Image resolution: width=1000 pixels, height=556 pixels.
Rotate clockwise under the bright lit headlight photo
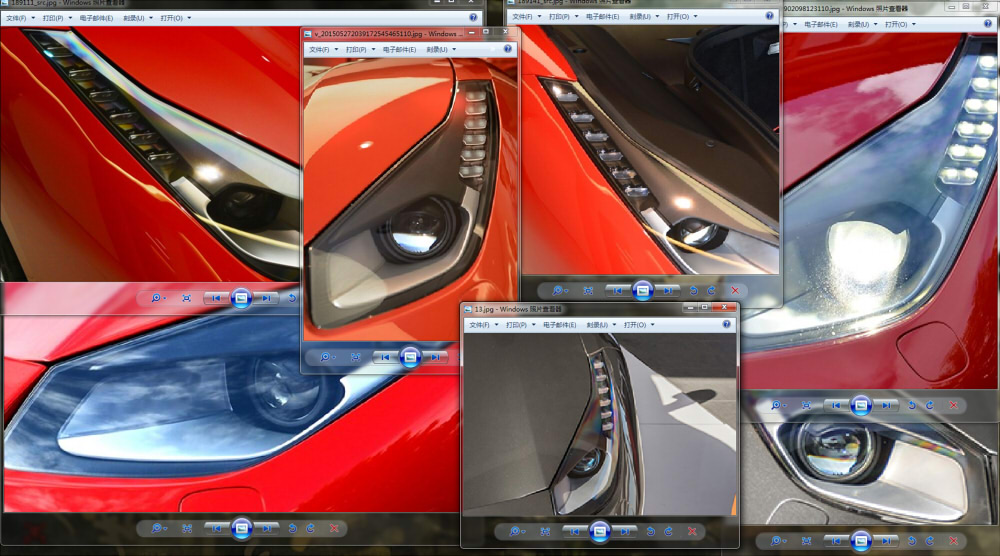(930, 405)
